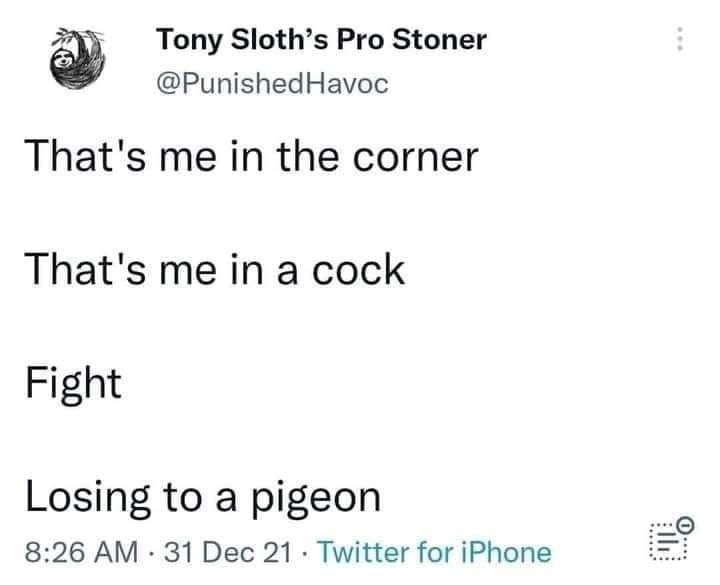Click the line "That's me in the corner"
The width and height of the screenshot is (720, 585).
point(252,157)
